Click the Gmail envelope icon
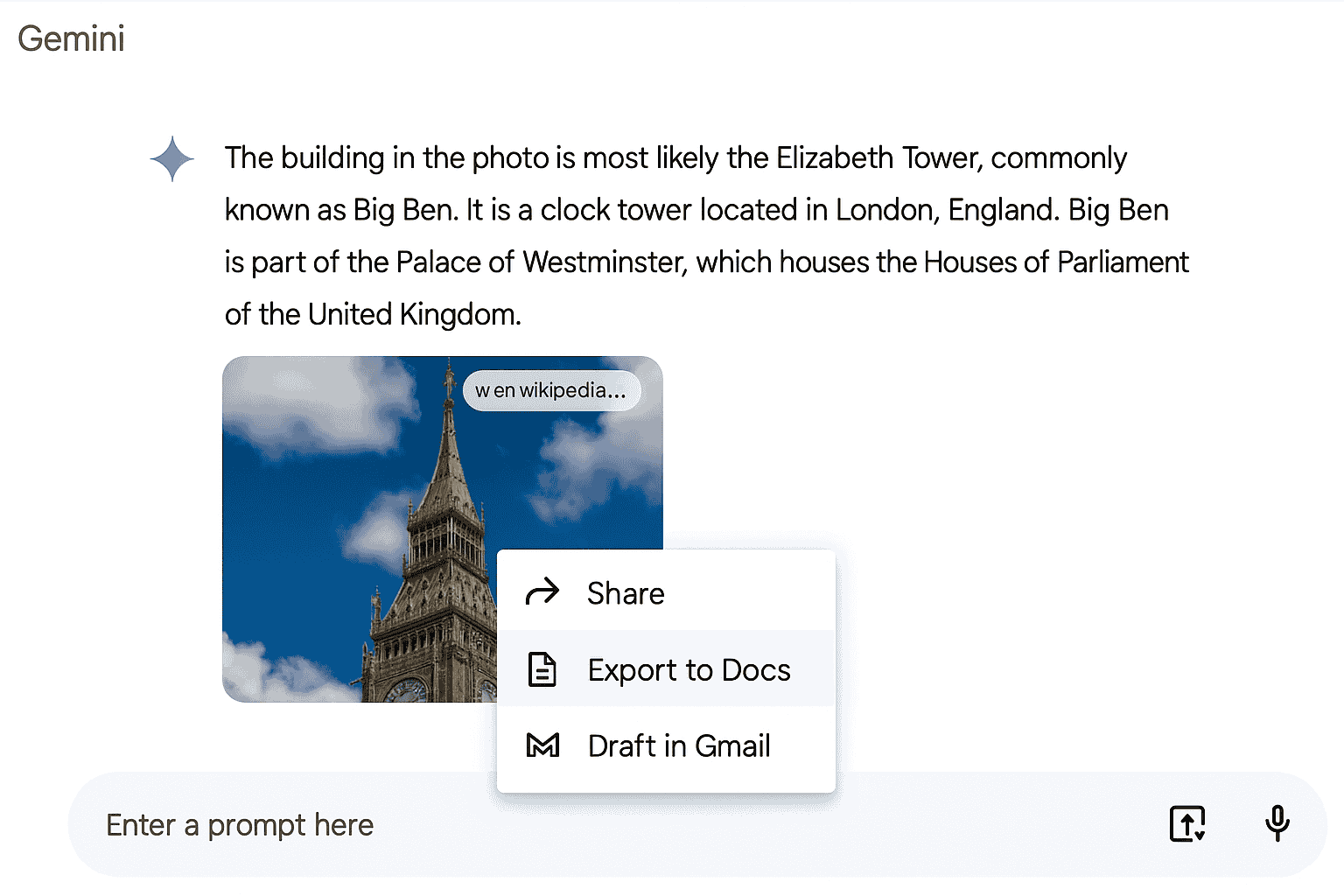The image size is (1344, 896). (542, 745)
